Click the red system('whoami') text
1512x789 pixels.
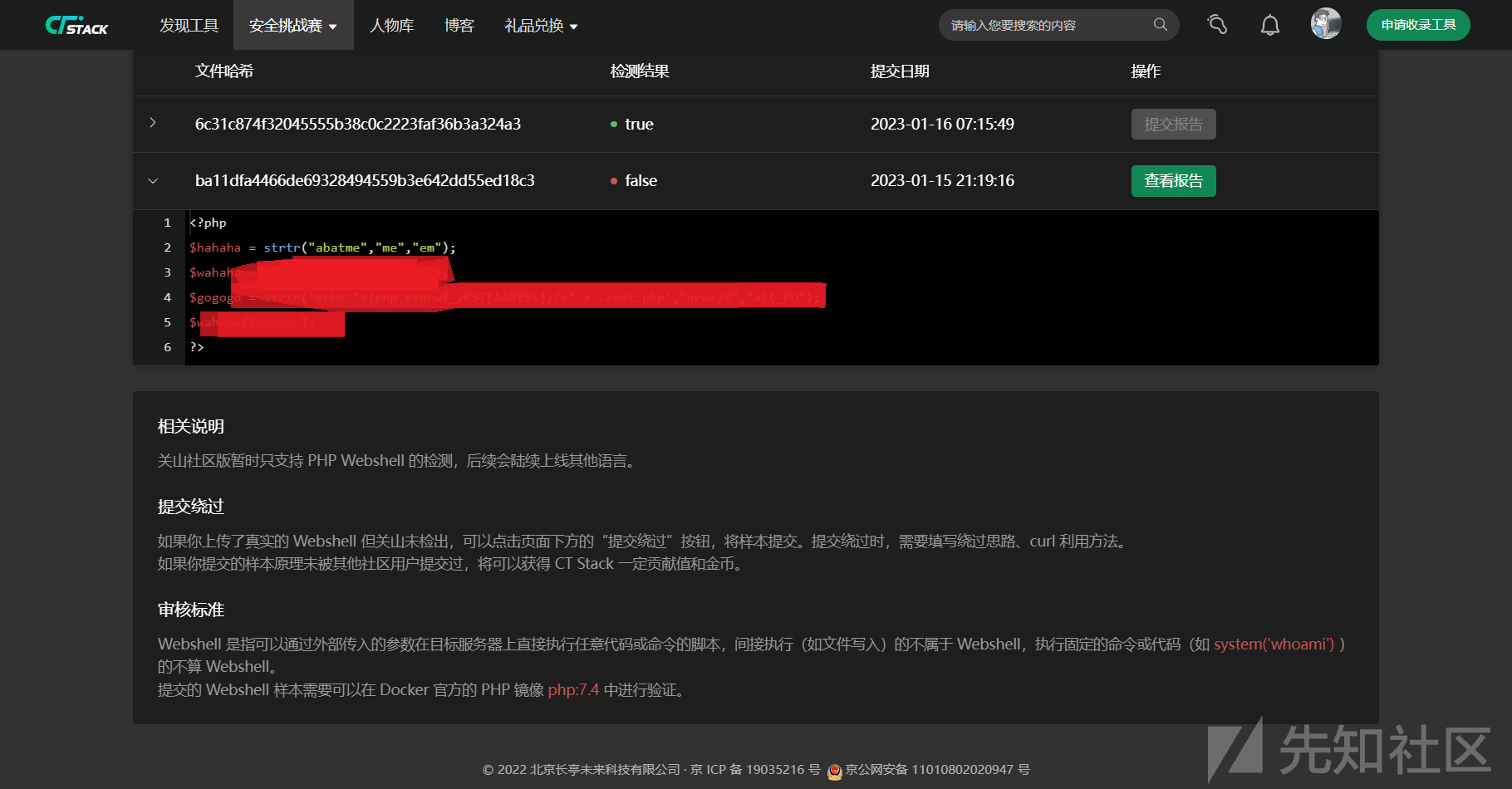coord(1274,644)
